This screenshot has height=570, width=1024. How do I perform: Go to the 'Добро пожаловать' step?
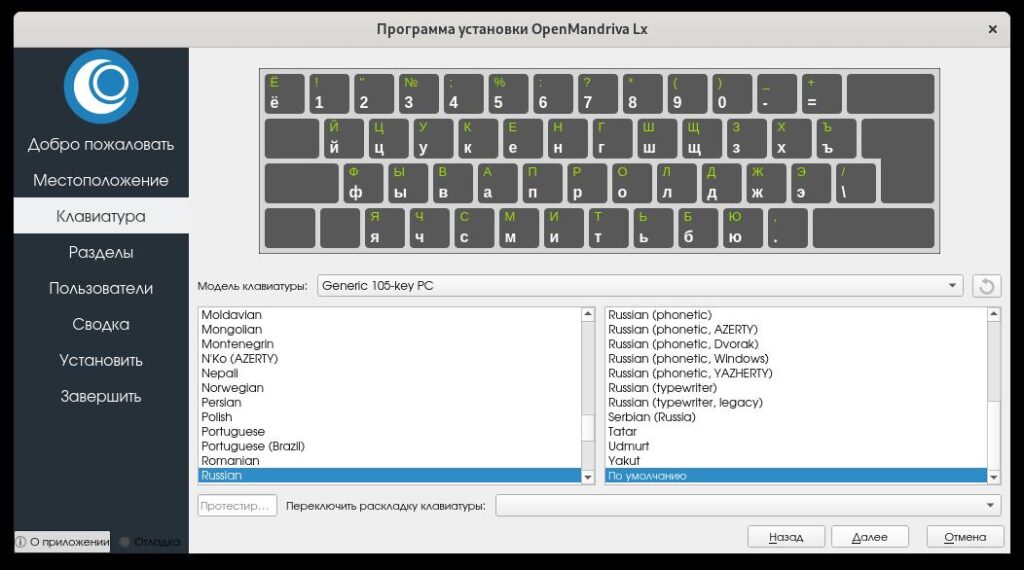click(101, 144)
